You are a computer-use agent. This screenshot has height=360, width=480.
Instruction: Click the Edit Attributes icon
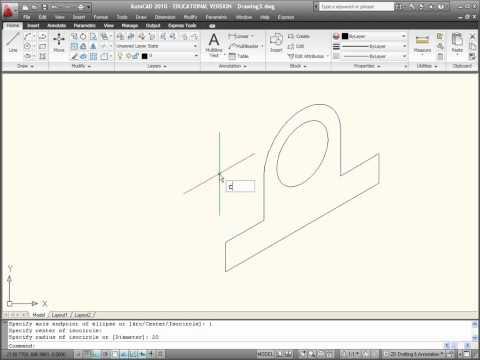tap(291, 56)
